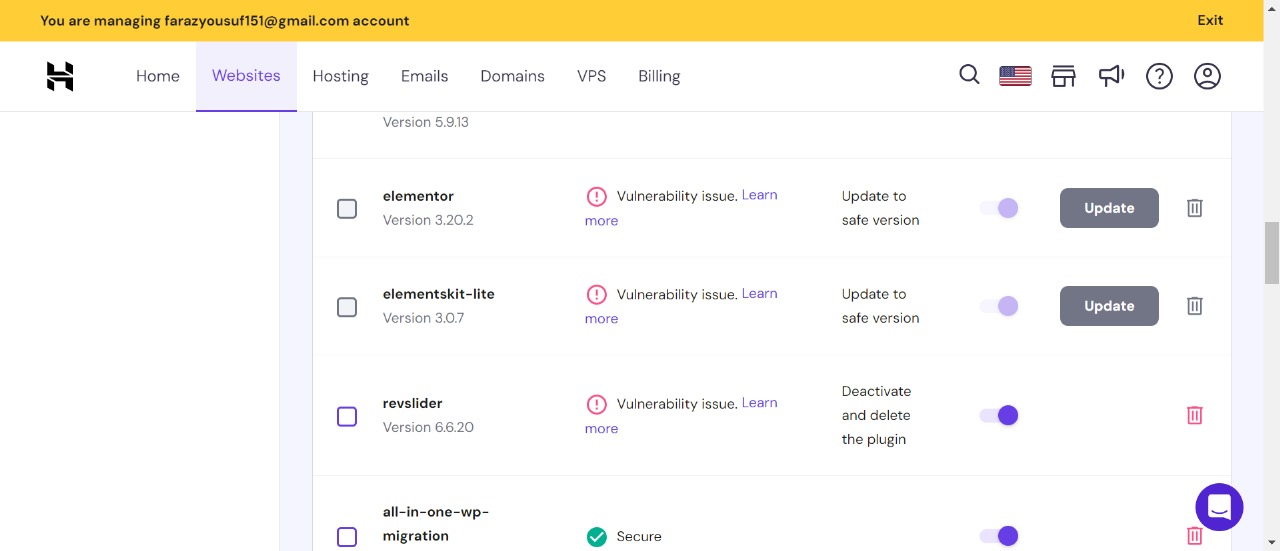This screenshot has width=1280, height=551.
Task: Delete the all-in-one-wp-migration trash icon
Action: tap(1194, 536)
